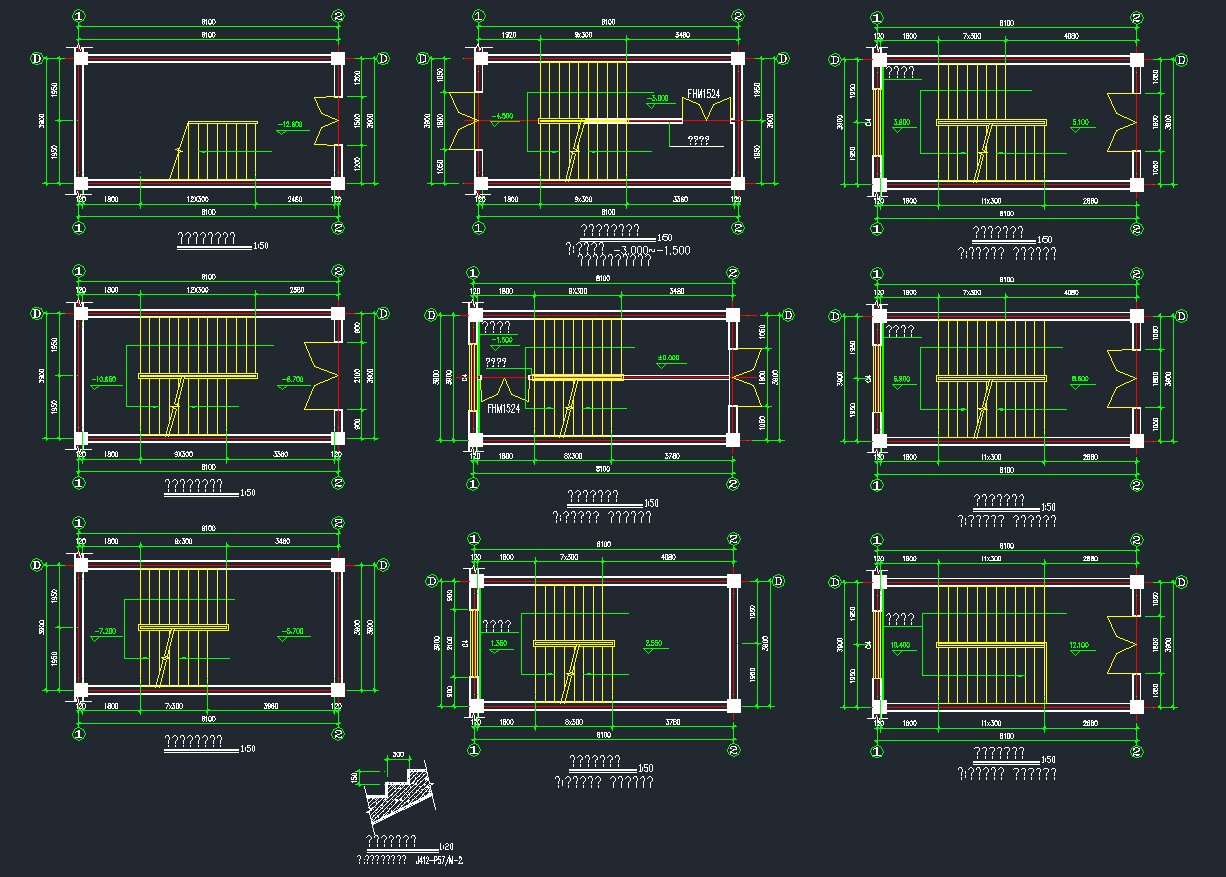Viewport: 1226px width, 877px height.
Task: Click door symbol right of -12.600 elevation
Action: pyautogui.click(x=326, y=121)
